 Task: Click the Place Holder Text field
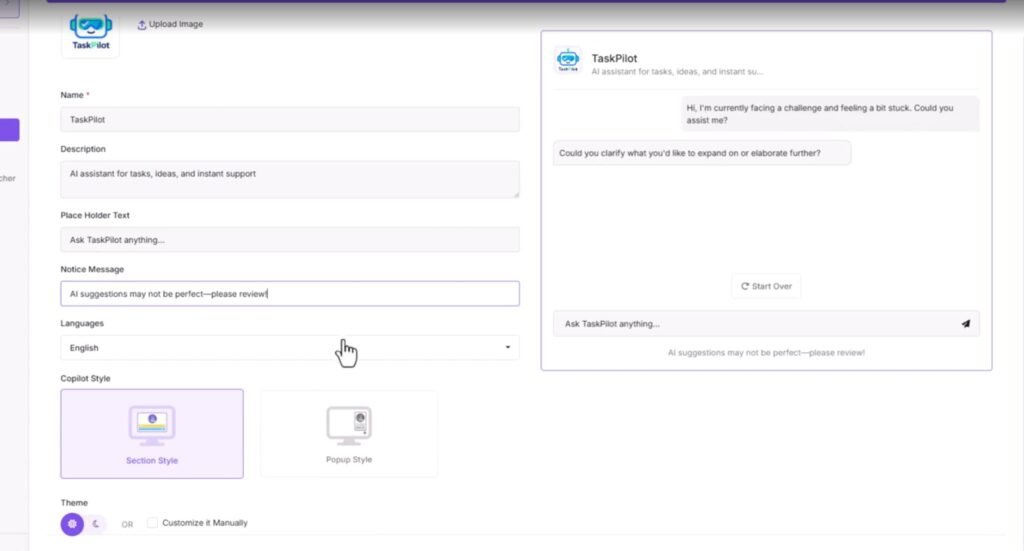pyautogui.click(x=289, y=240)
